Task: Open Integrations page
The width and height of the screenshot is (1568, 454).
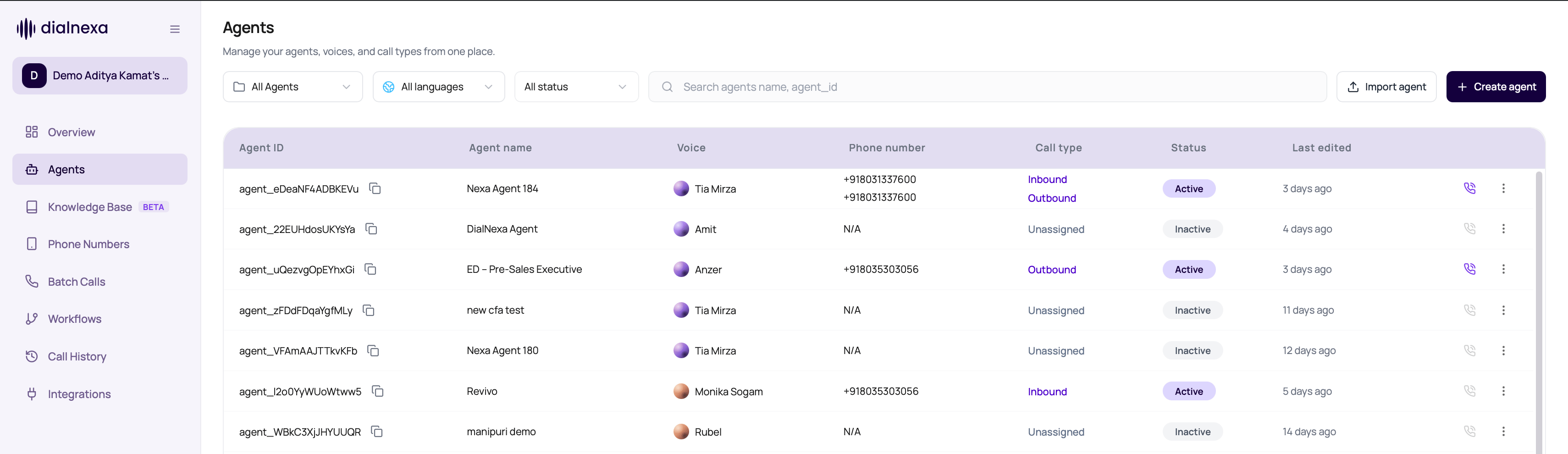Action: (100, 394)
